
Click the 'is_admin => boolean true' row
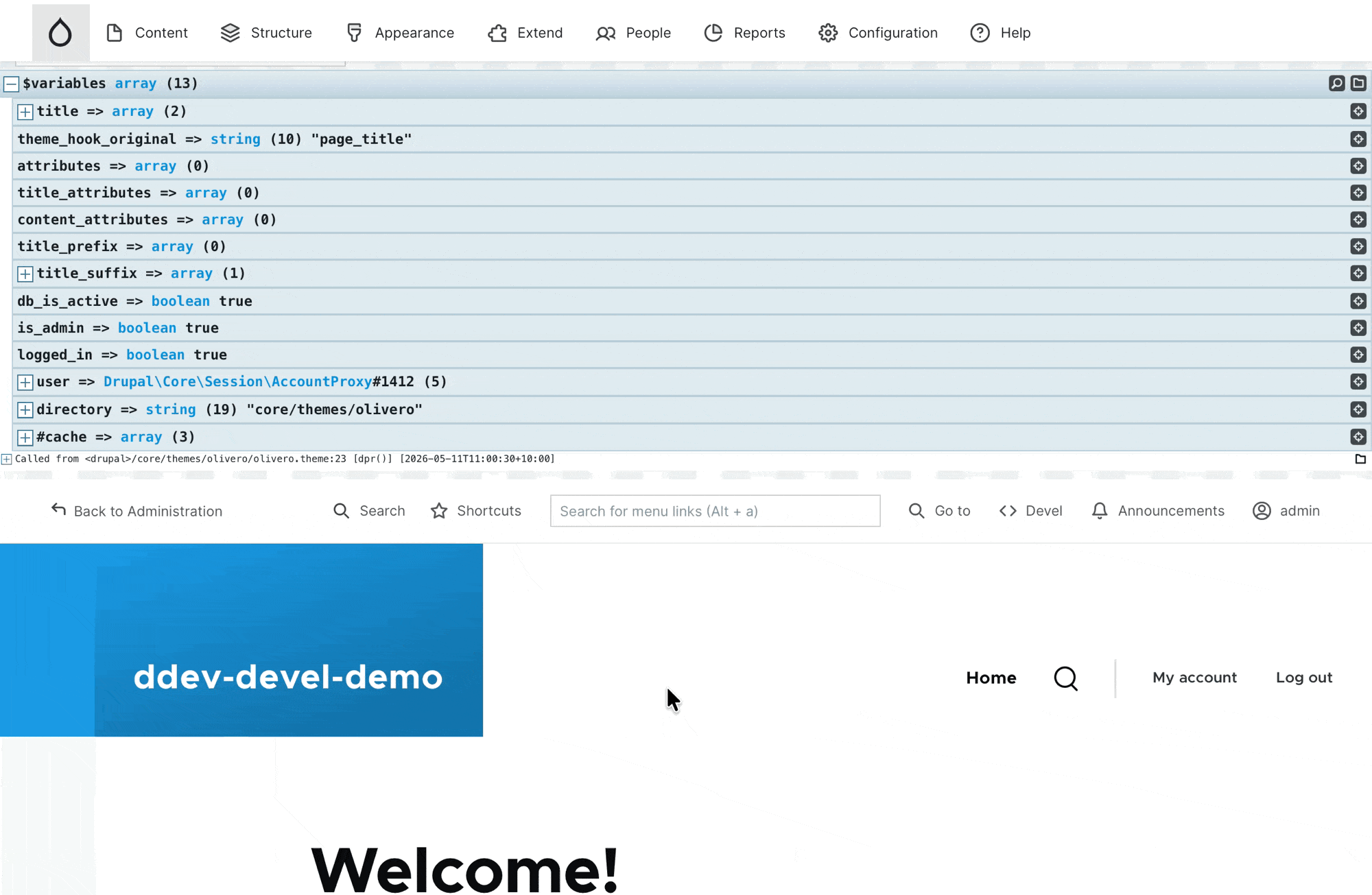click(691, 328)
